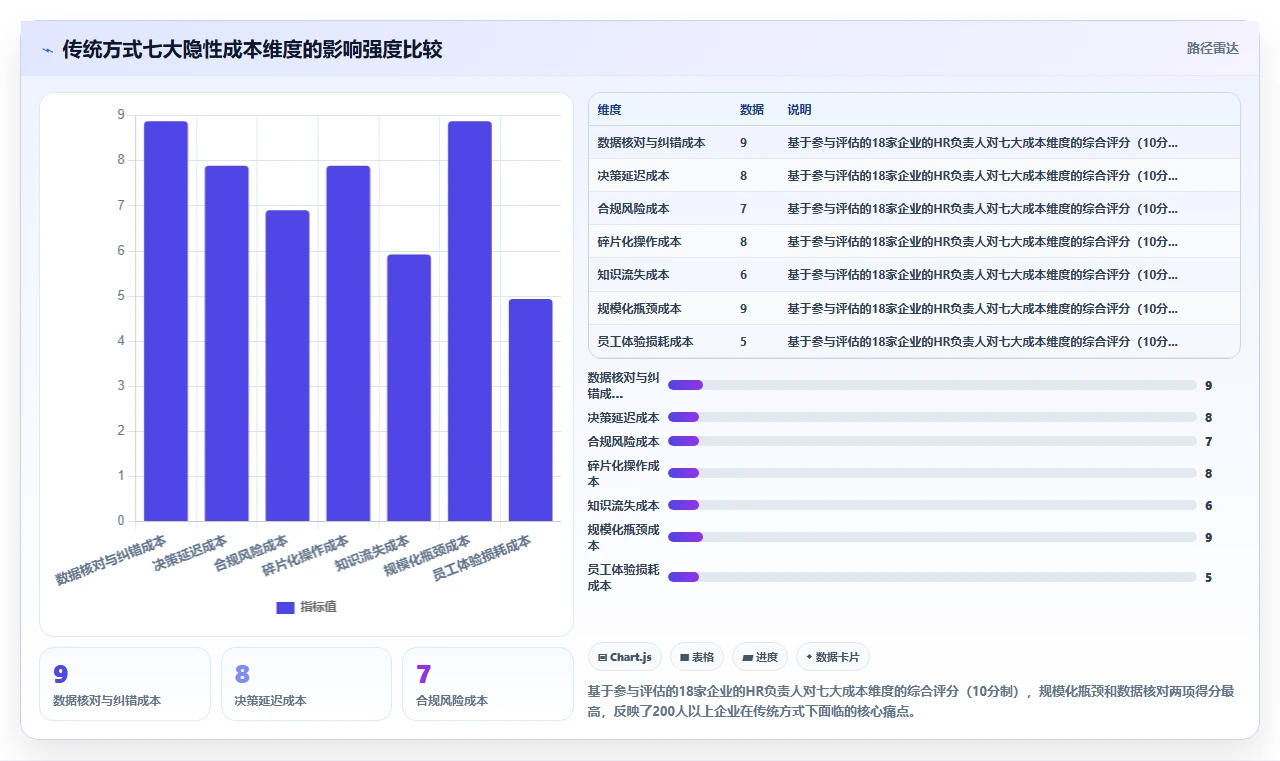1280x761 pixels.
Task: Click the 表格 tag
Action: click(697, 657)
